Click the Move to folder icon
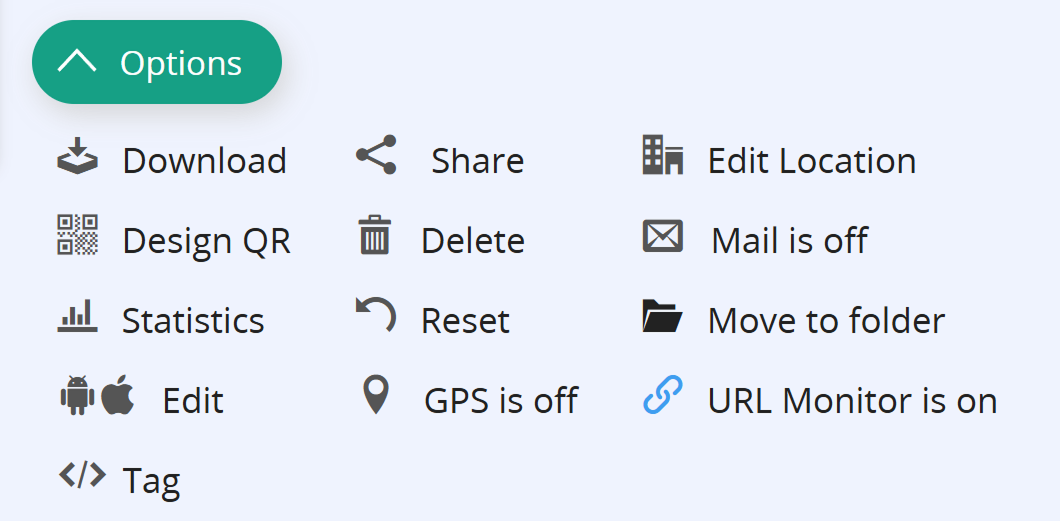The image size is (1060, 521). pos(662,317)
